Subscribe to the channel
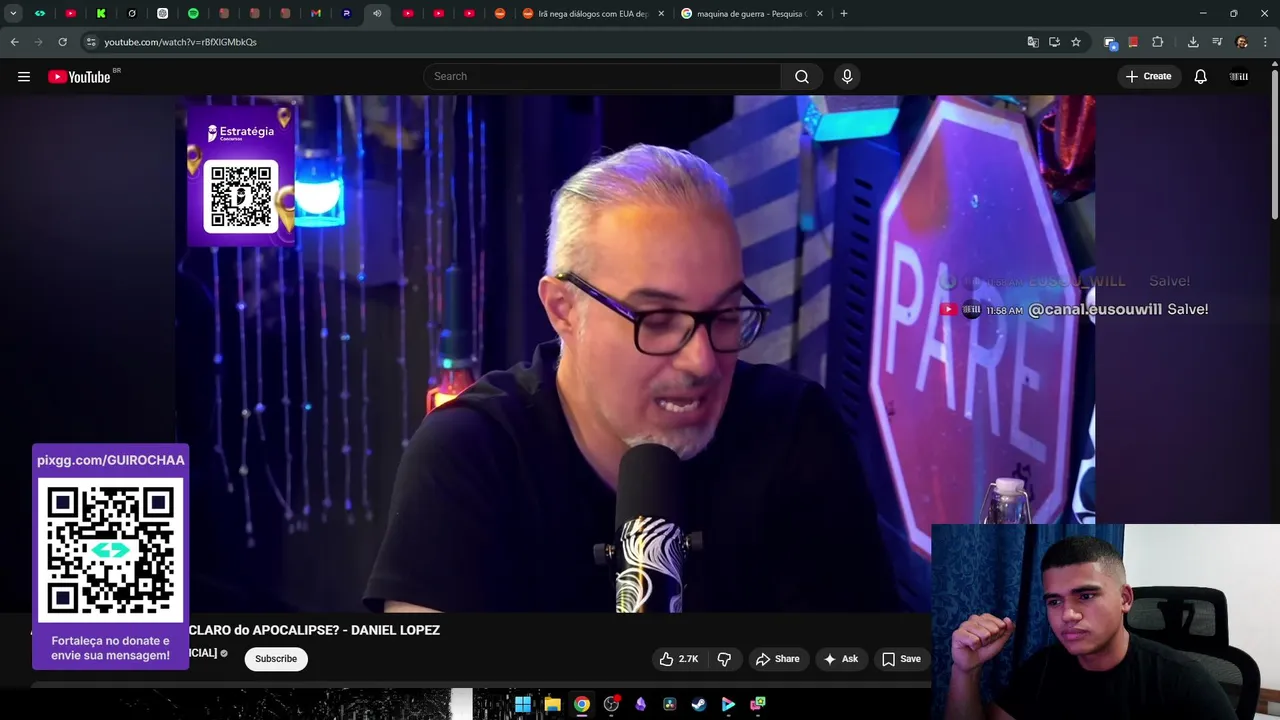Viewport: 1280px width, 720px height. pyautogui.click(x=276, y=659)
